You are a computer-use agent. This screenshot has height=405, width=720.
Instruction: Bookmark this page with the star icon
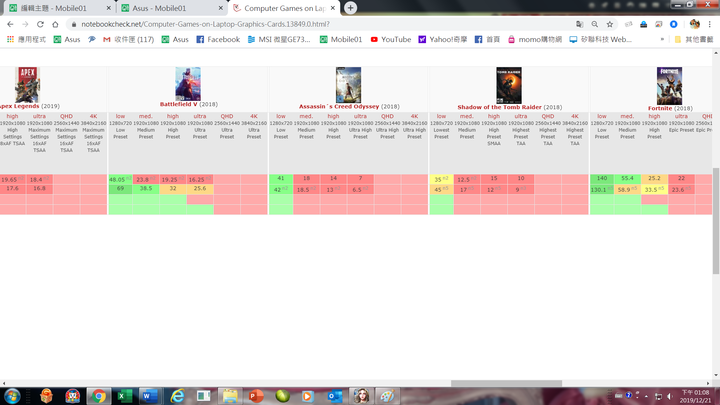tap(610, 24)
